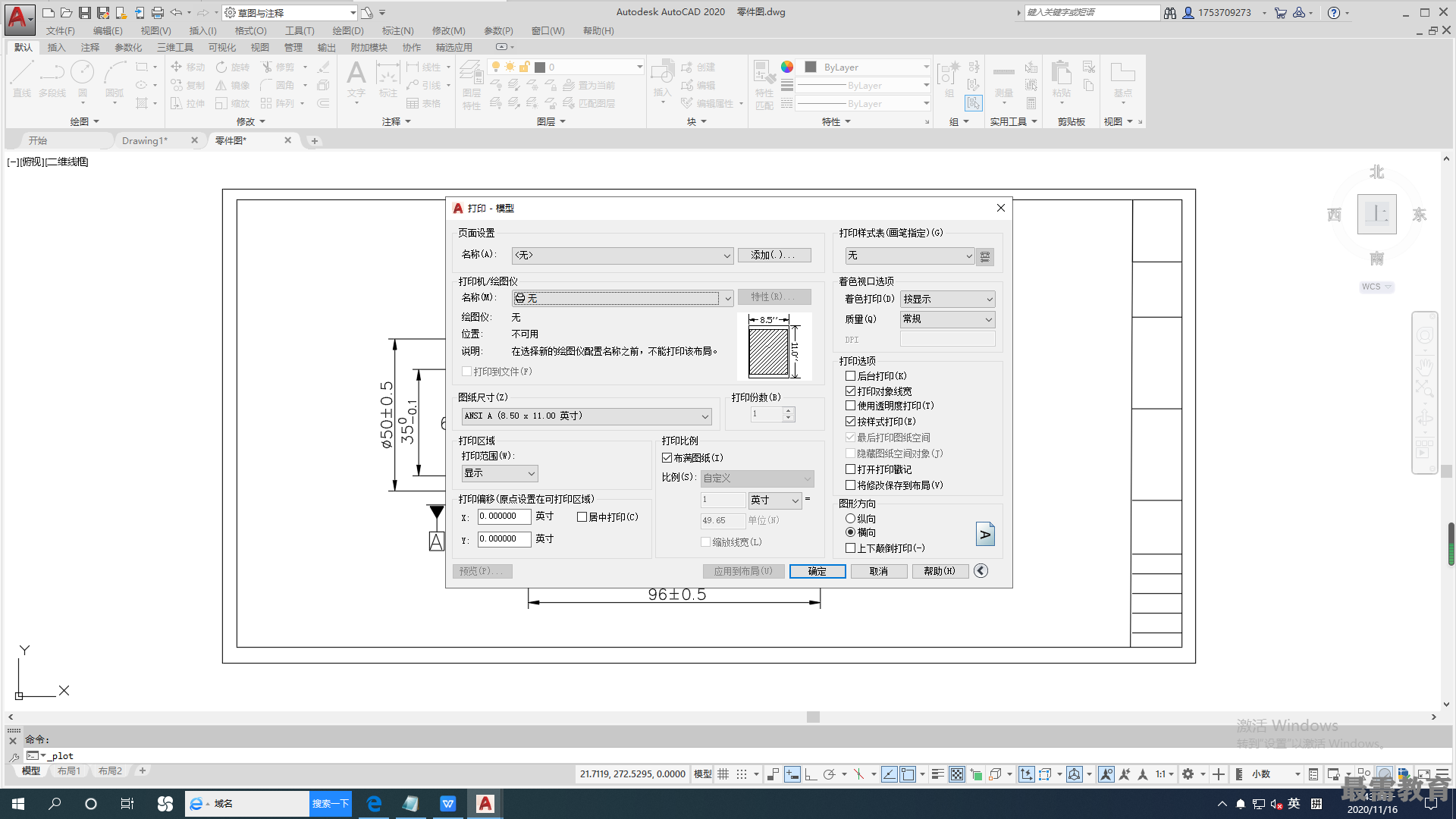The image size is (1456, 819).
Task: Open scale units 英寸 dropdown
Action: pyautogui.click(x=775, y=500)
